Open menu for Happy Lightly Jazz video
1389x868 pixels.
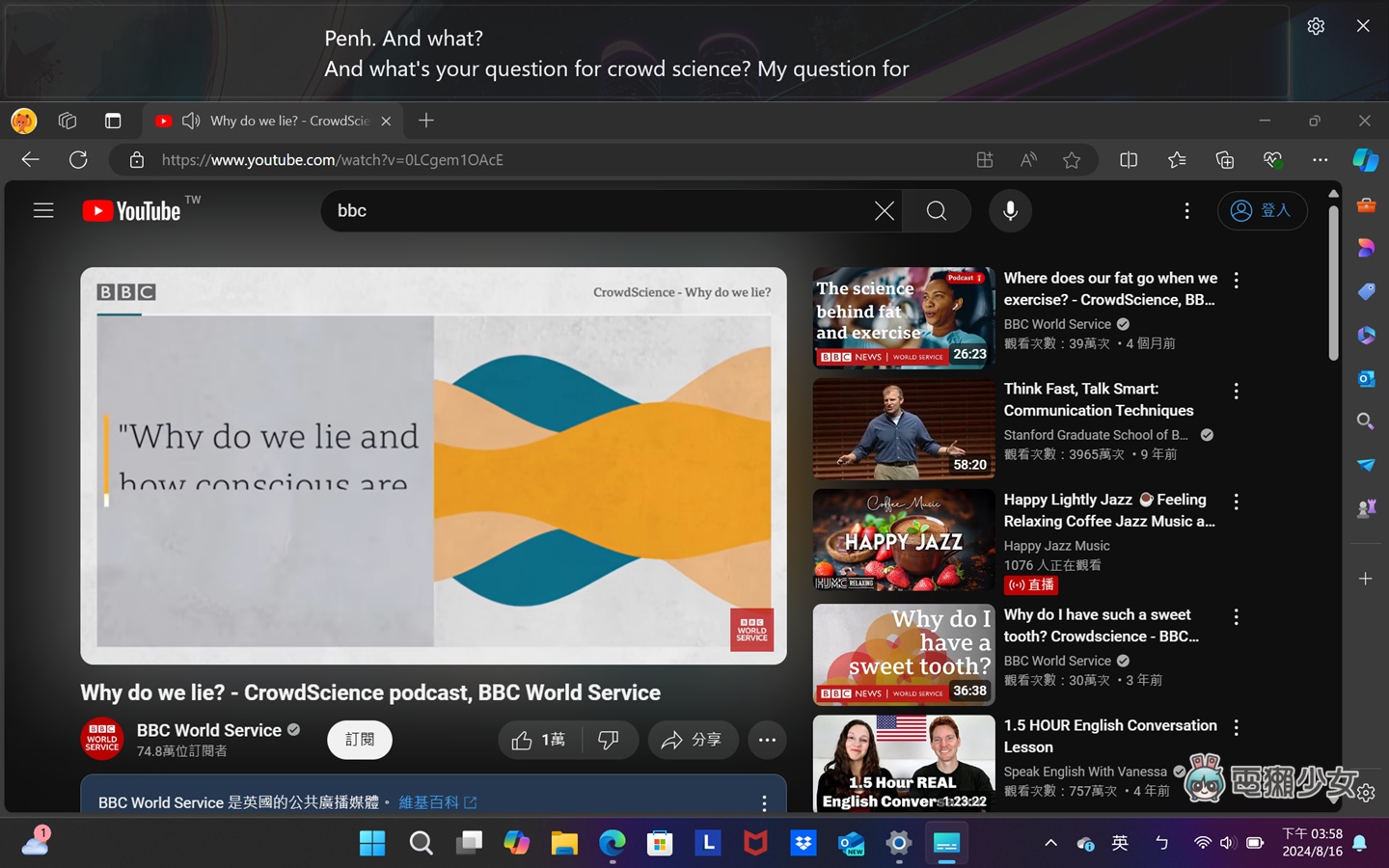[x=1236, y=502]
